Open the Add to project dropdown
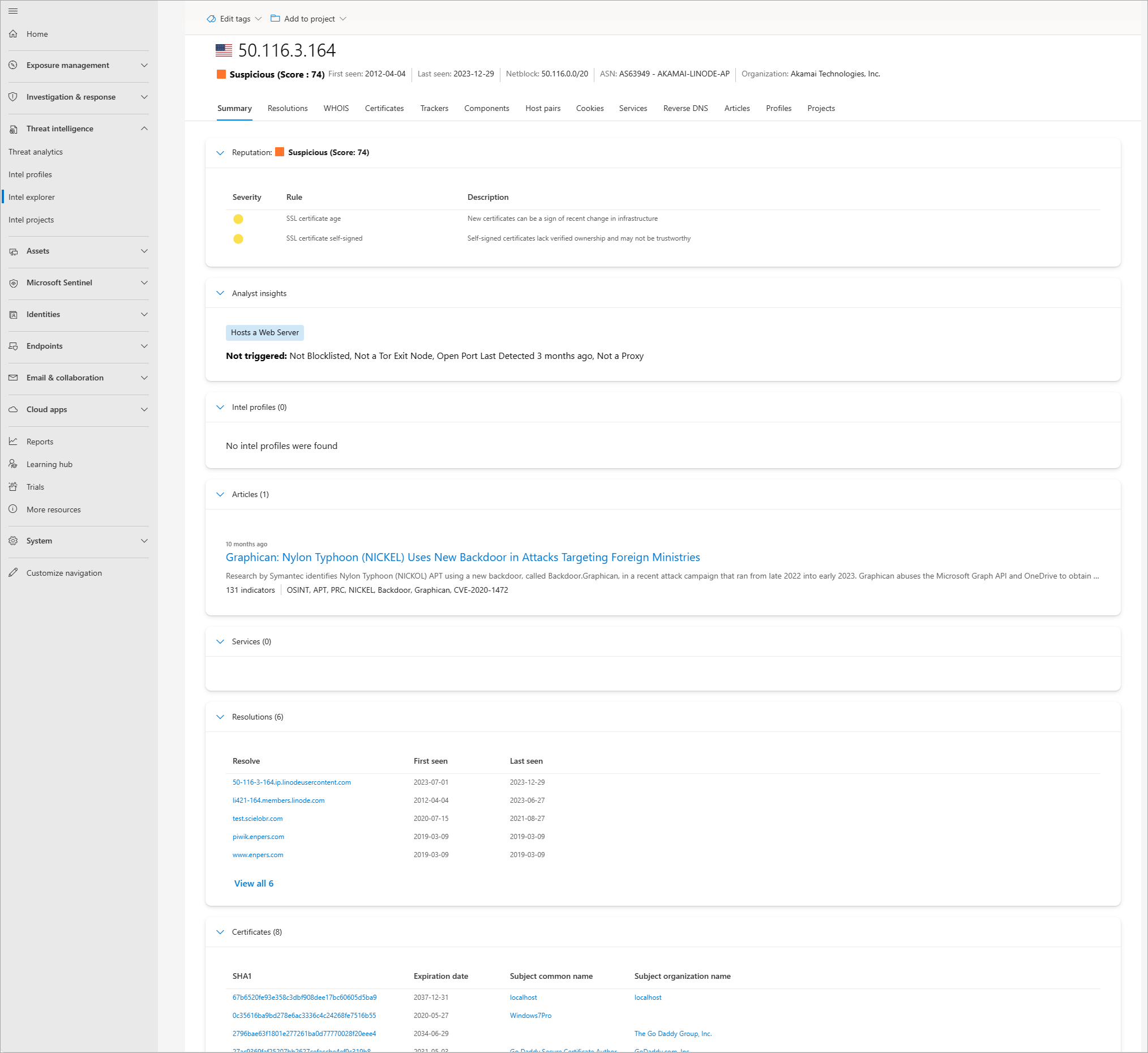 point(309,19)
